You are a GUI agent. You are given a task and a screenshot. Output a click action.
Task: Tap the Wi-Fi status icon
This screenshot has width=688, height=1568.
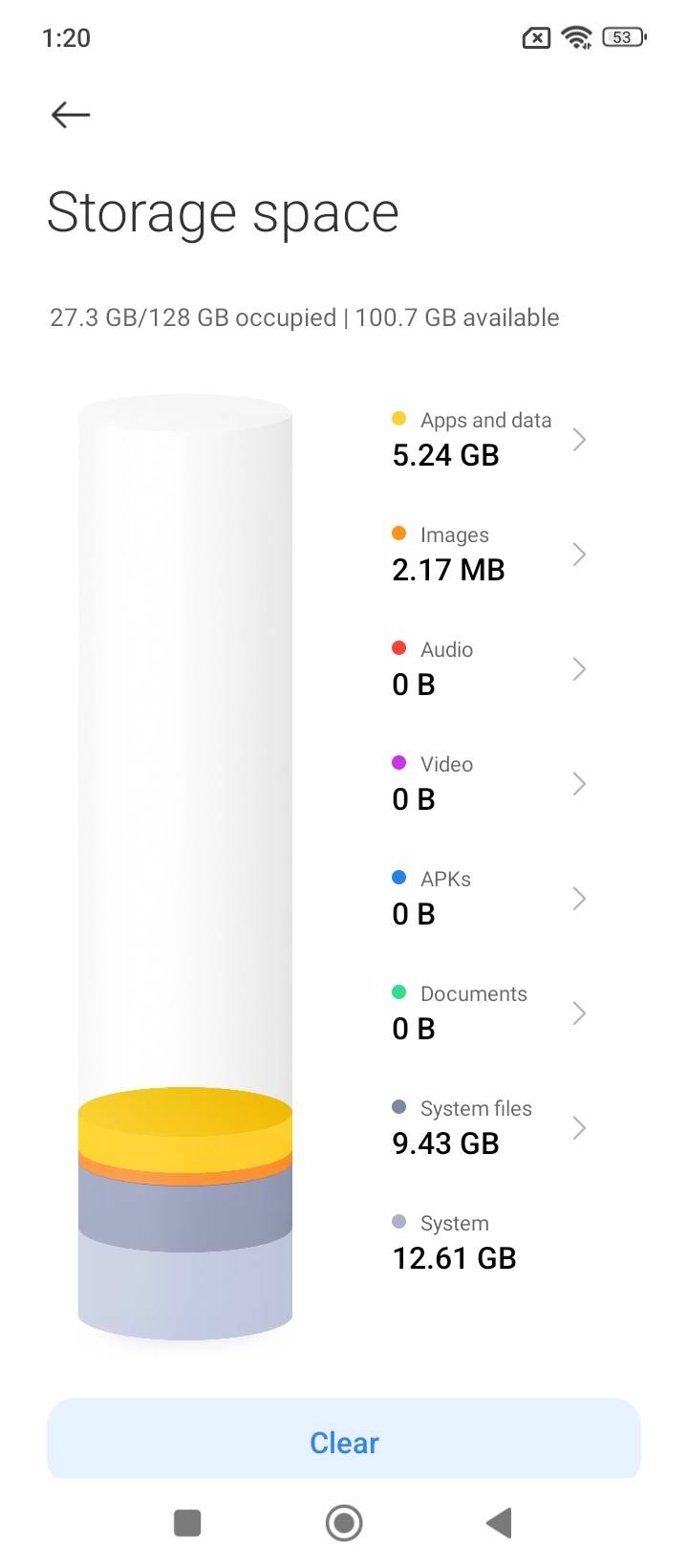[577, 37]
